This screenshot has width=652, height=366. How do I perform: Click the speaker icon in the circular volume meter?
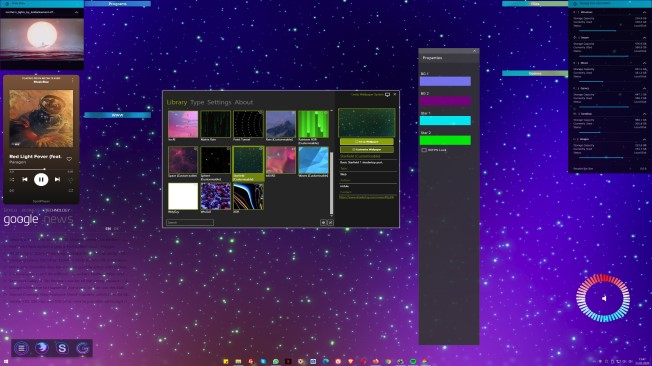[604, 298]
